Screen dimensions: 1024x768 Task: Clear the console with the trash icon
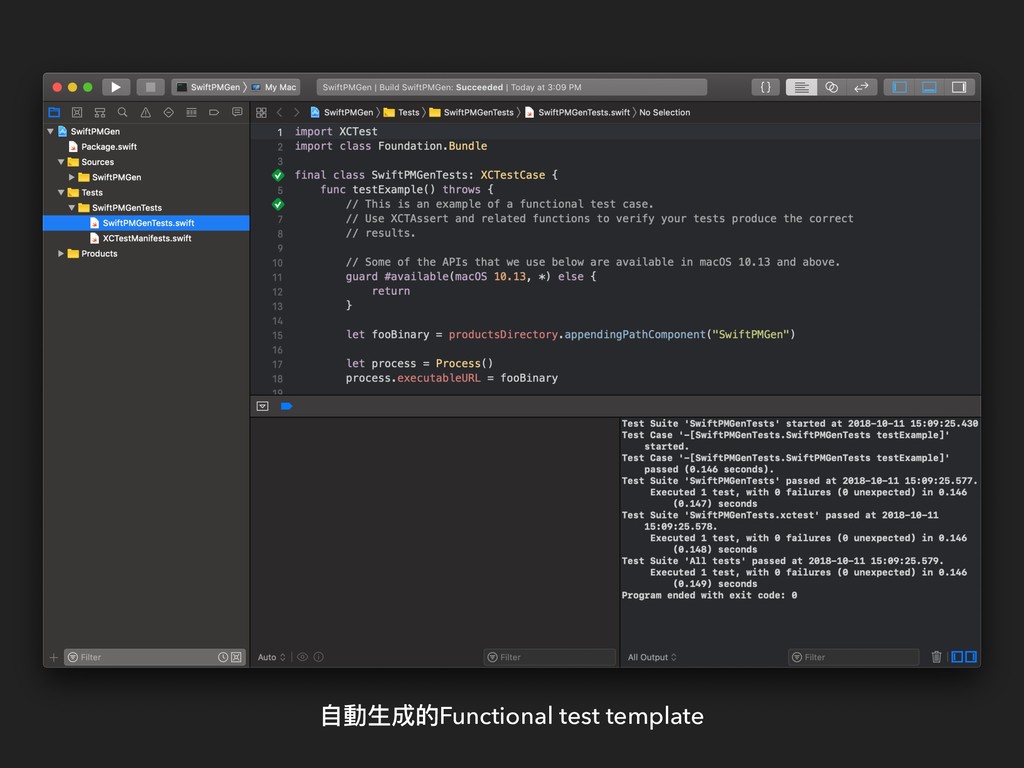[936, 657]
